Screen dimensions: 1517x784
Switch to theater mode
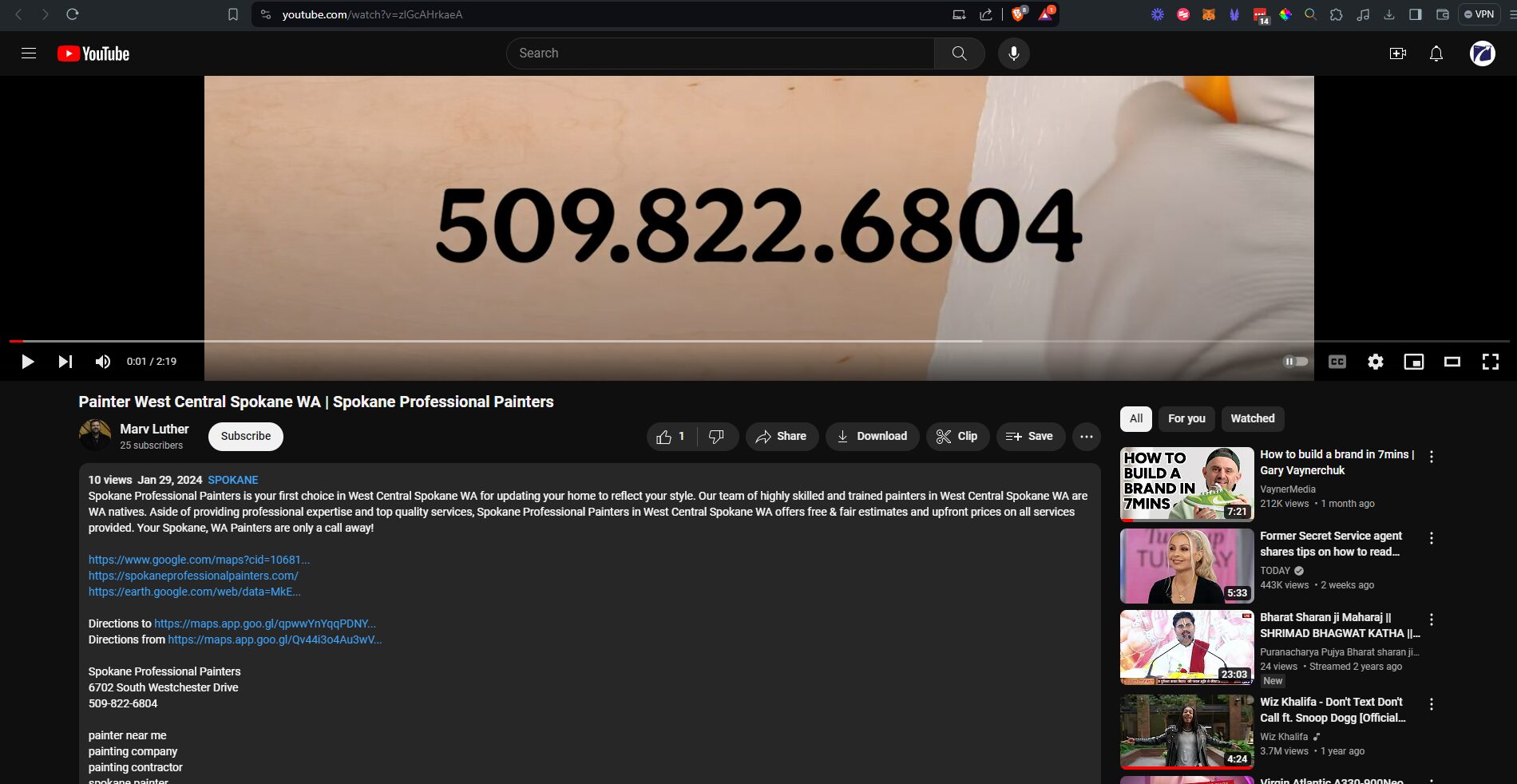click(1452, 362)
